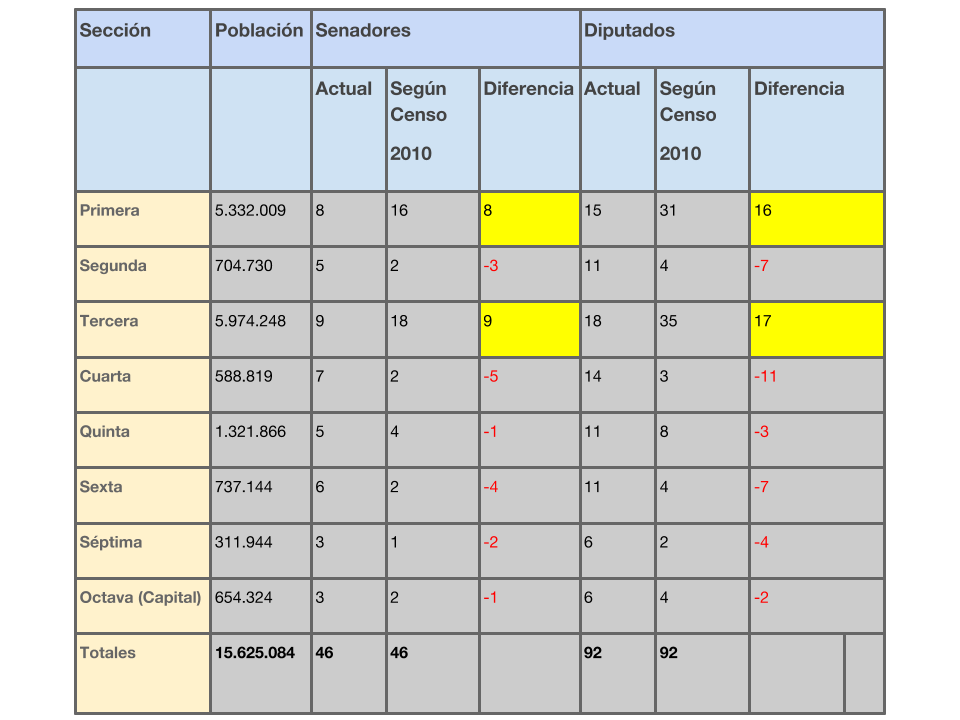Select population value 588.819

pos(244,376)
